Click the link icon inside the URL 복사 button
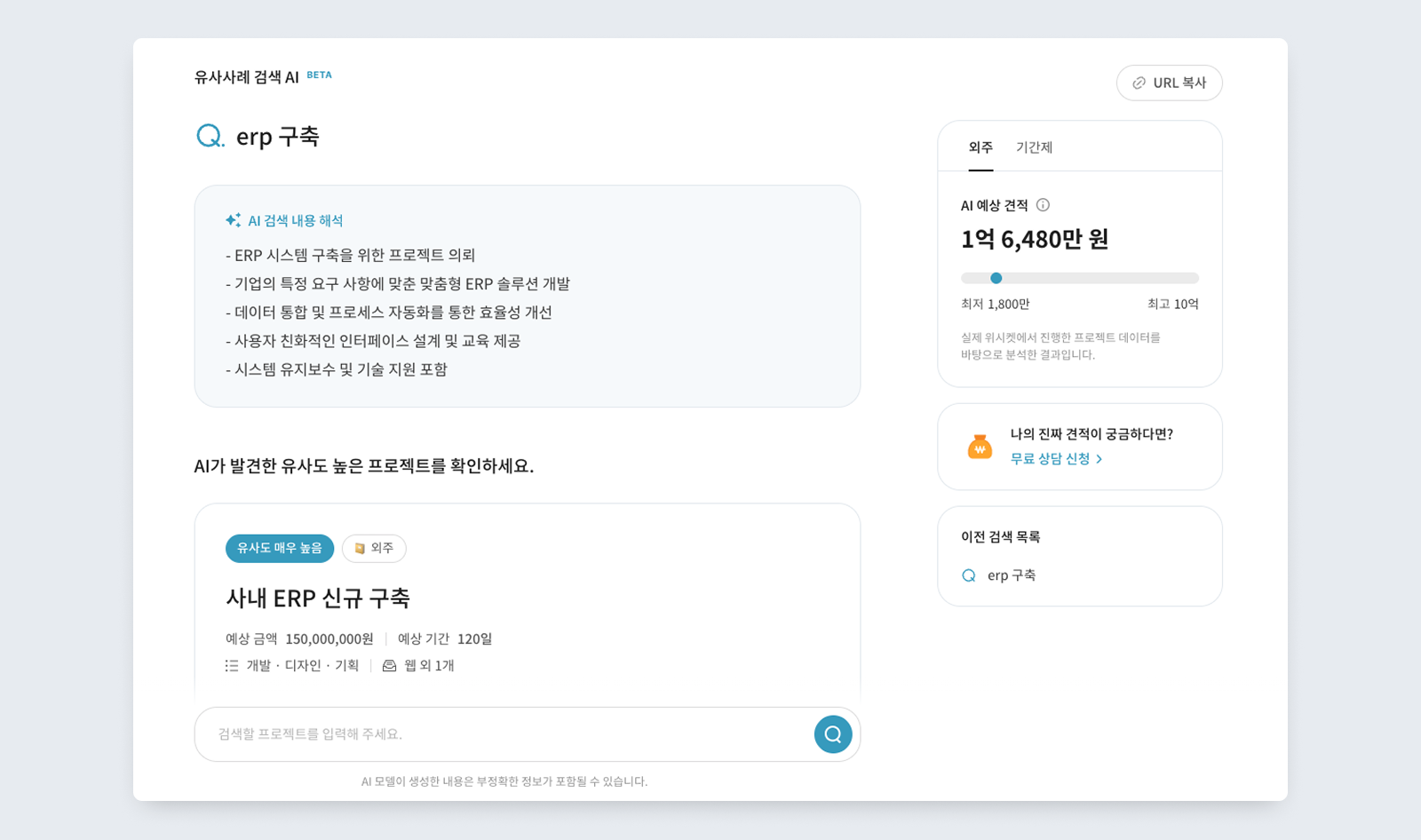 (1139, 83)
